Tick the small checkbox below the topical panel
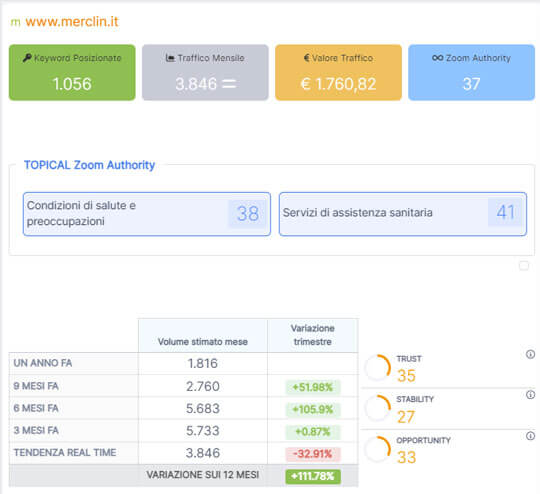 click(524, 266)
